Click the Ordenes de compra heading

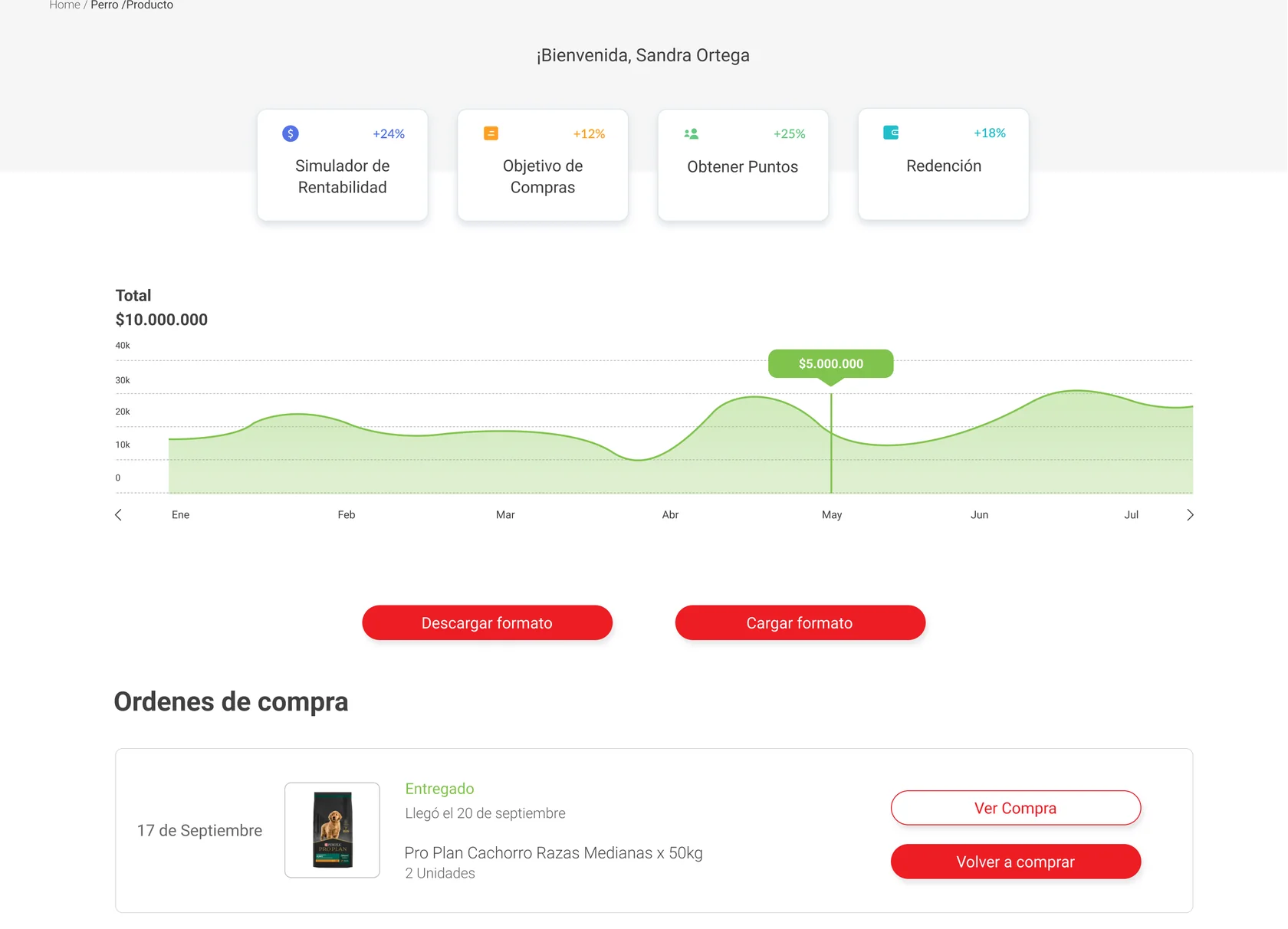tap(231, 701)
